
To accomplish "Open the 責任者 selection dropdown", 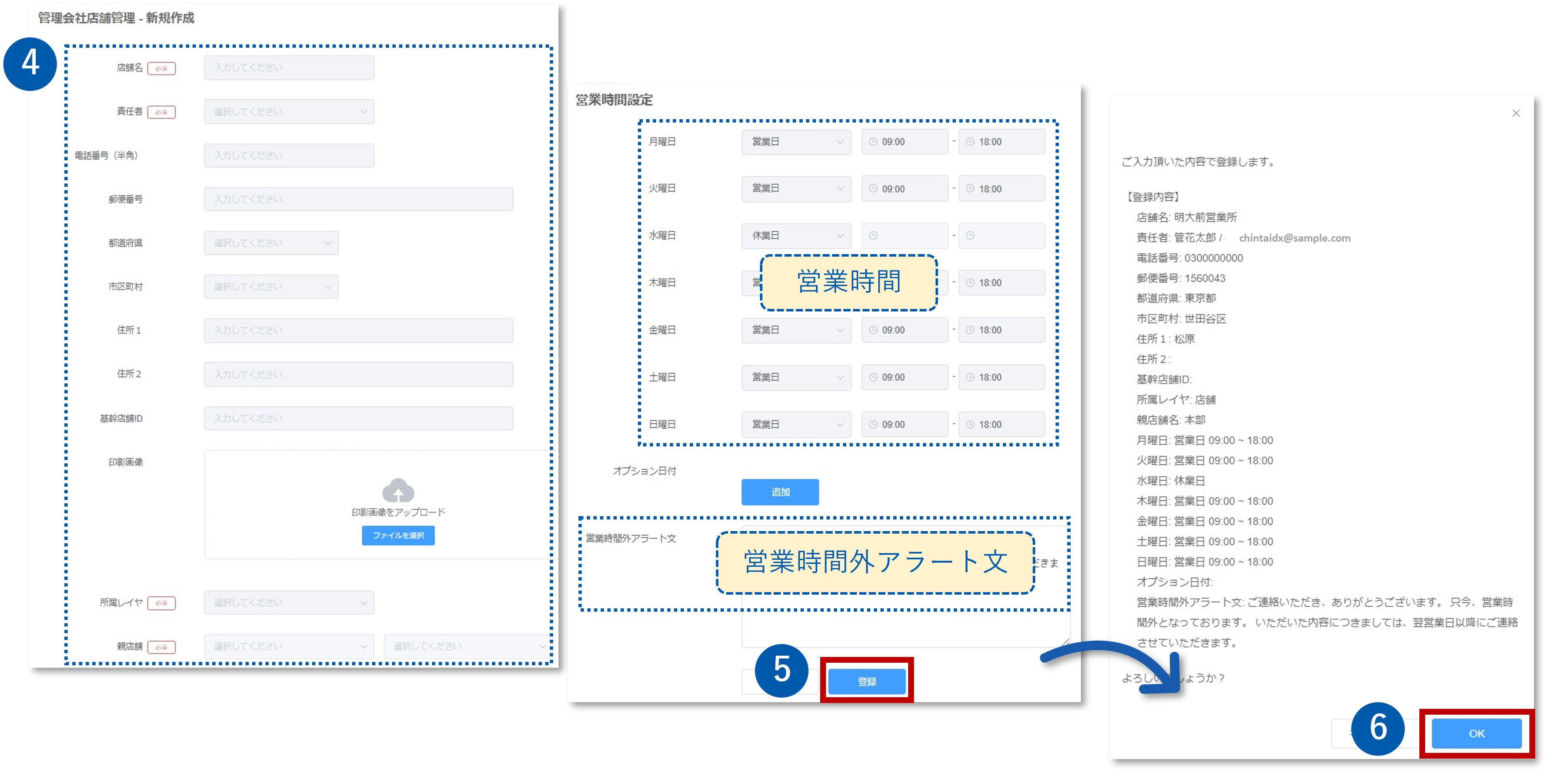I will click(x=289, y=112).
